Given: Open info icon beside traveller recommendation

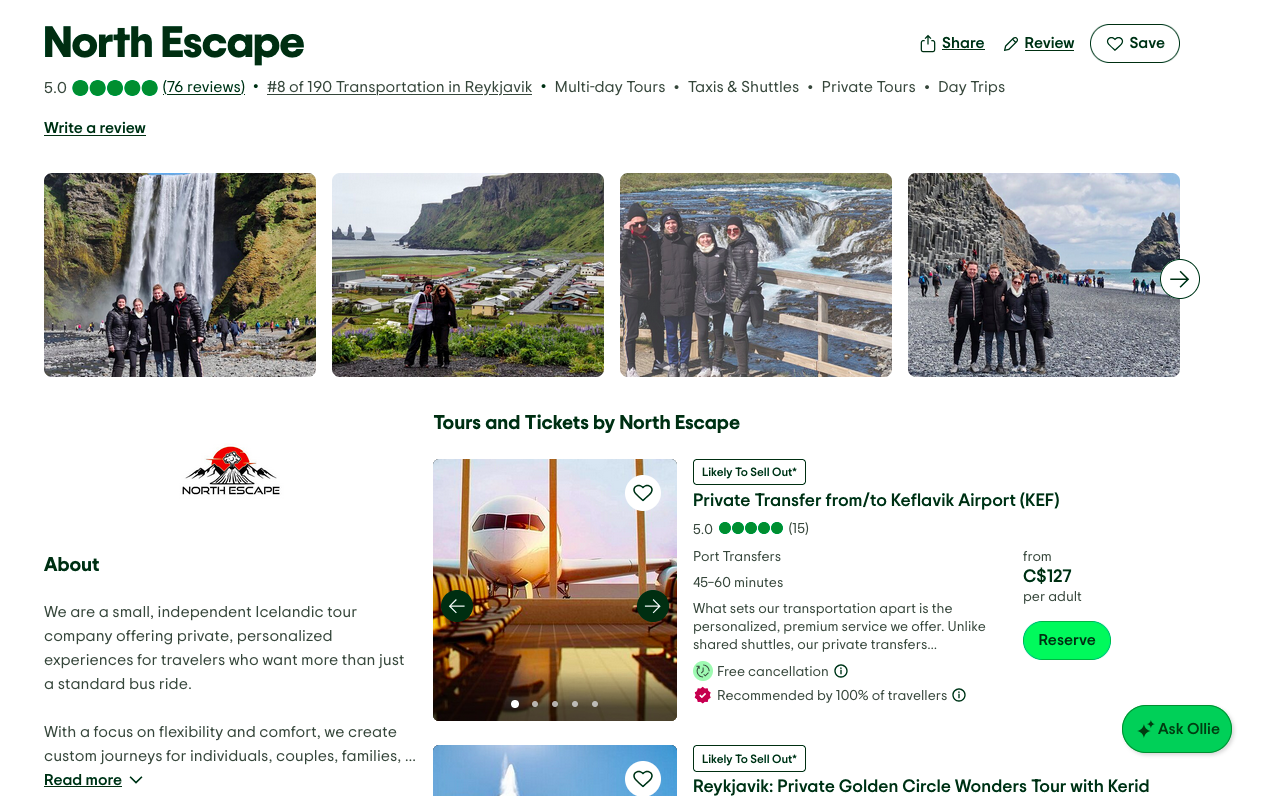Looking at the screenshot, I should 959,695.
